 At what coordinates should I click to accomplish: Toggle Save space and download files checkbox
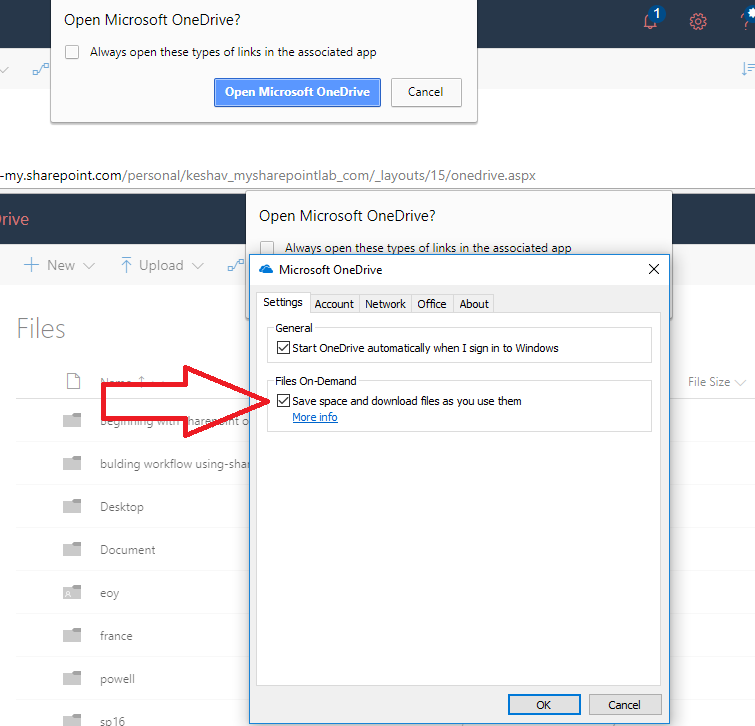pyautogui.click(x=283, y=401)
